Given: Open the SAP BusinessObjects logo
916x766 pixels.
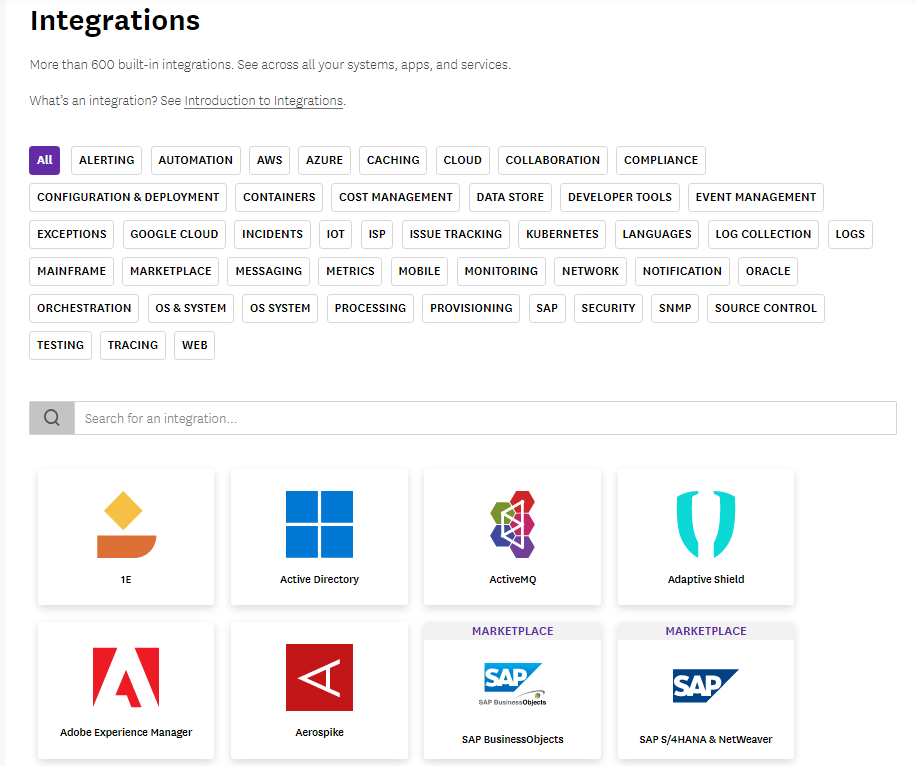Looking at the screenshot, I should [512, 684].
